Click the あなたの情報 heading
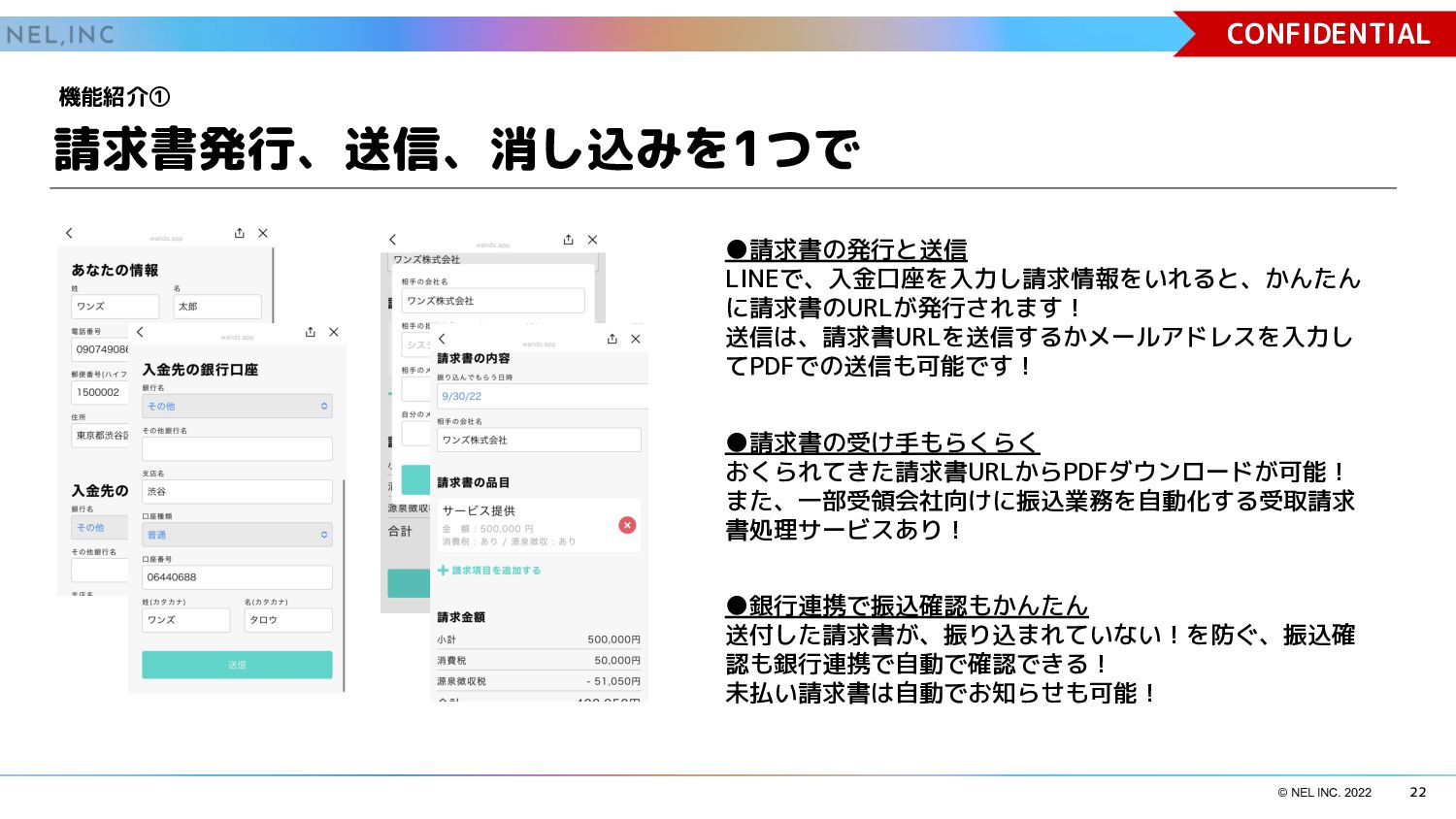This screenshot has width=1456, height=819. [115, 270]
